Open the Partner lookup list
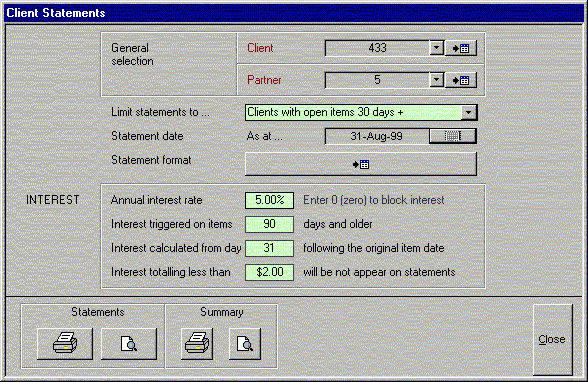This screenshot has height=382, width=588. 460,80
